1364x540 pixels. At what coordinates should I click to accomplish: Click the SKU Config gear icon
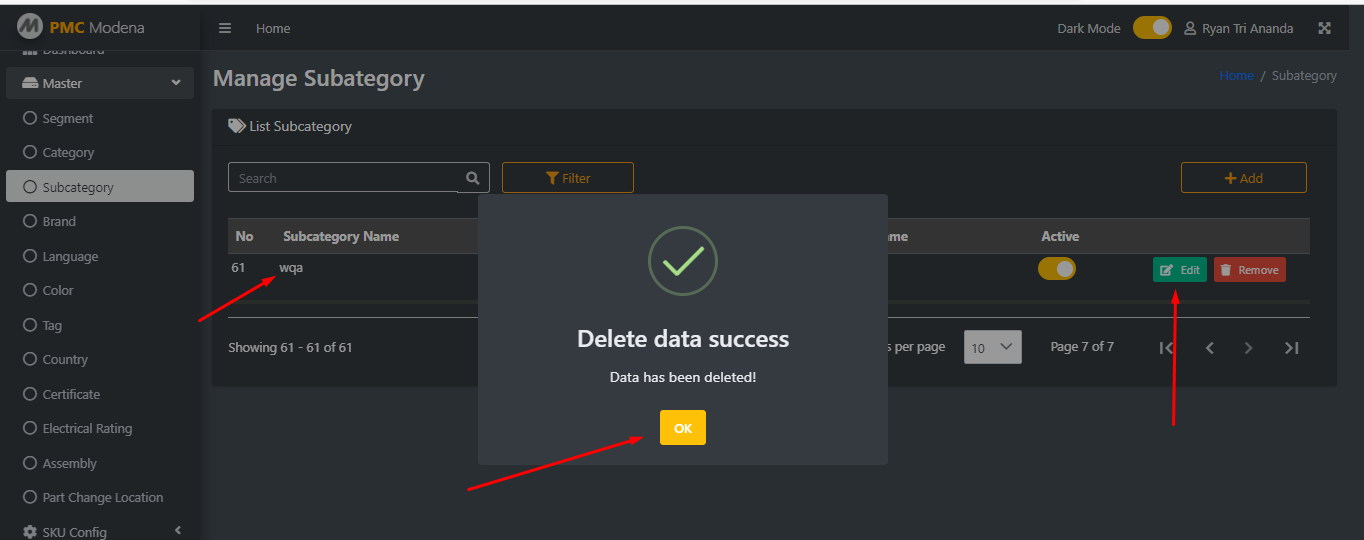point(30,532)
